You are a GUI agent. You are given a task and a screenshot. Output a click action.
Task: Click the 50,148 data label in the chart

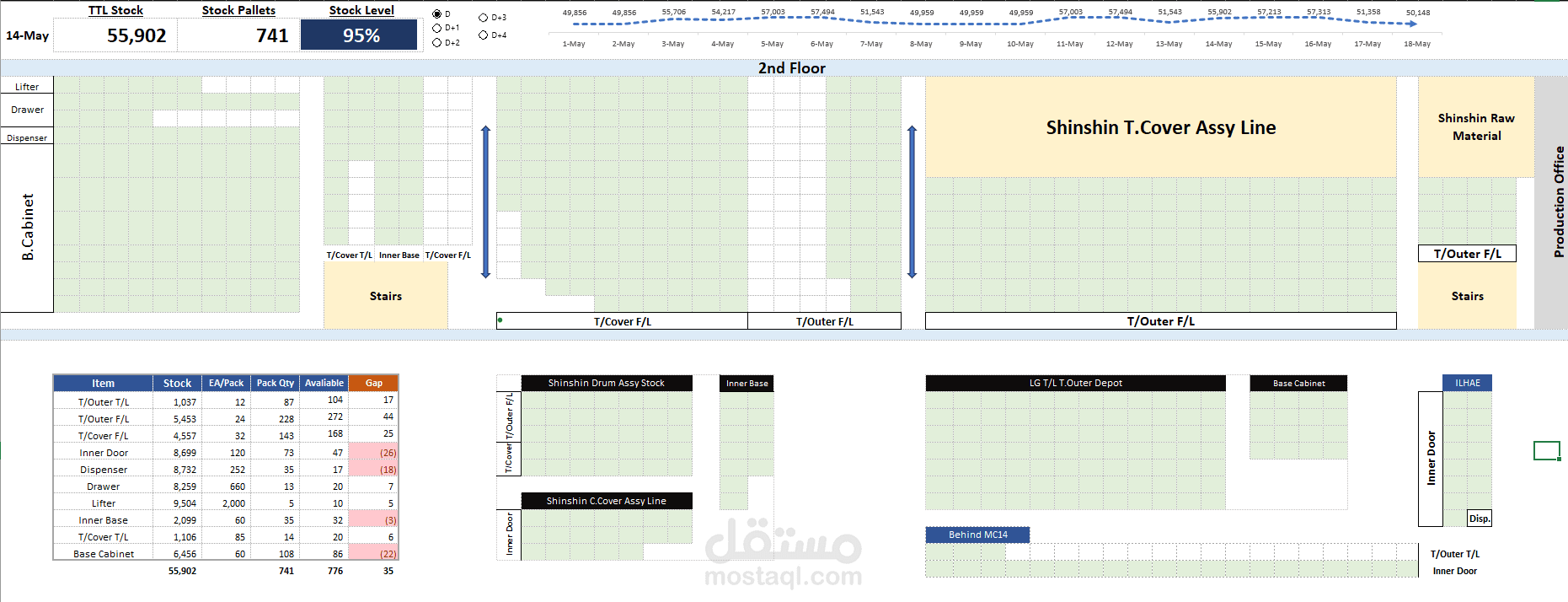[x=1418, y=13]
